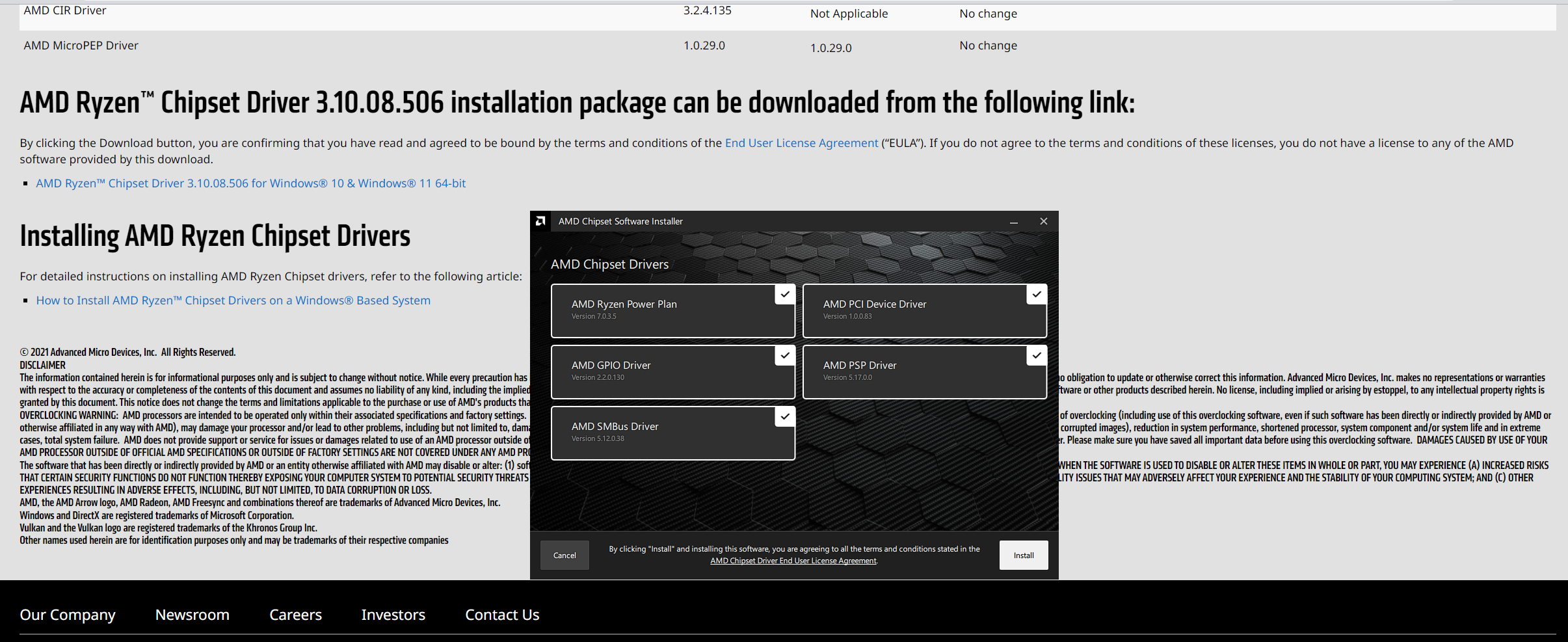Uncheck the AMD PSP Driver checkbox
Viewport: 1568px width, 642px height.
1037,356
